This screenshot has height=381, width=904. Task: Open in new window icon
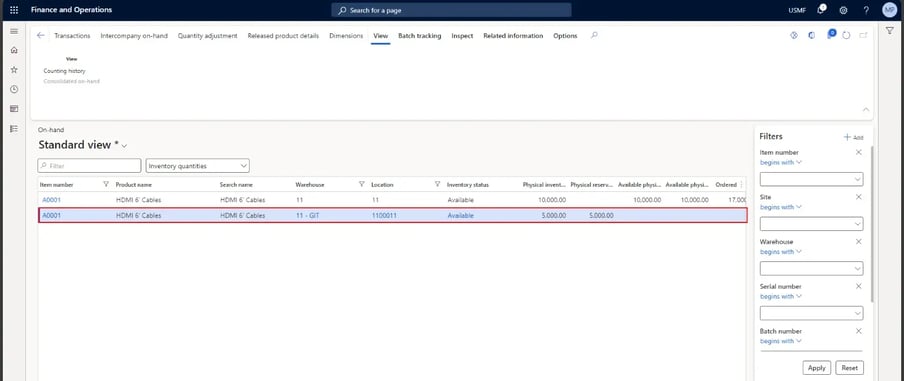(863, 35)
